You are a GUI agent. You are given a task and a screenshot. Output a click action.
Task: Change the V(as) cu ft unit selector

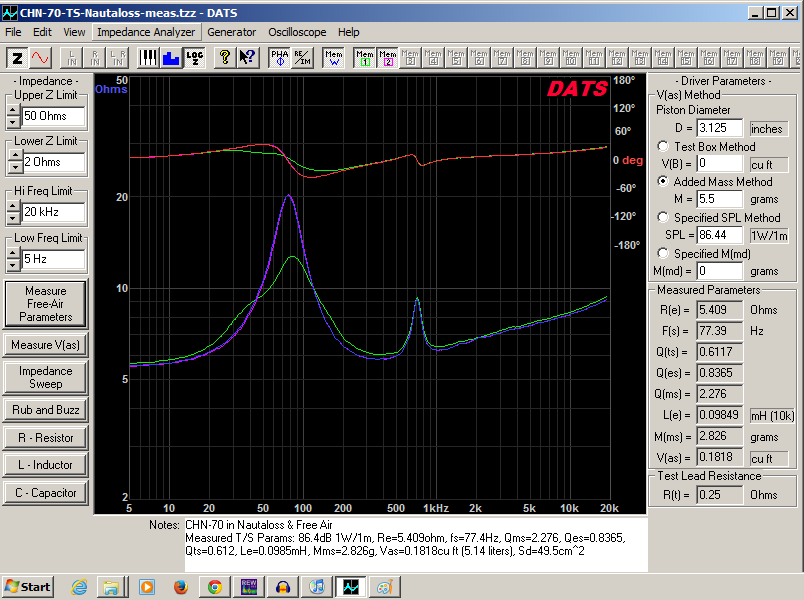point(768,458)
